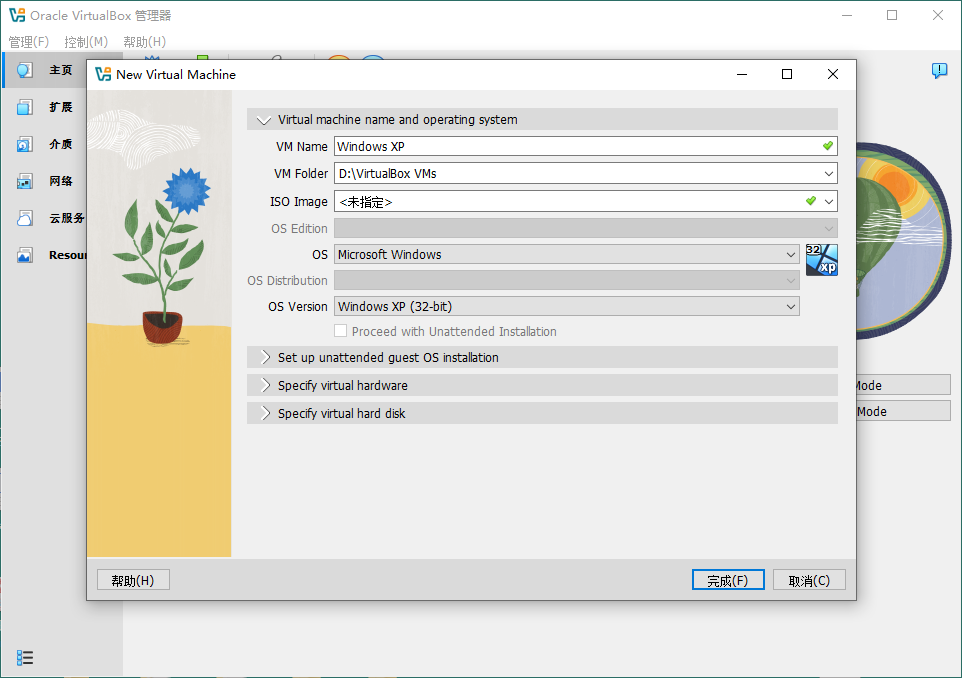Click the 云服务 cloud services icon
This screenshot has width=962, height=678.
click(25, 218)
